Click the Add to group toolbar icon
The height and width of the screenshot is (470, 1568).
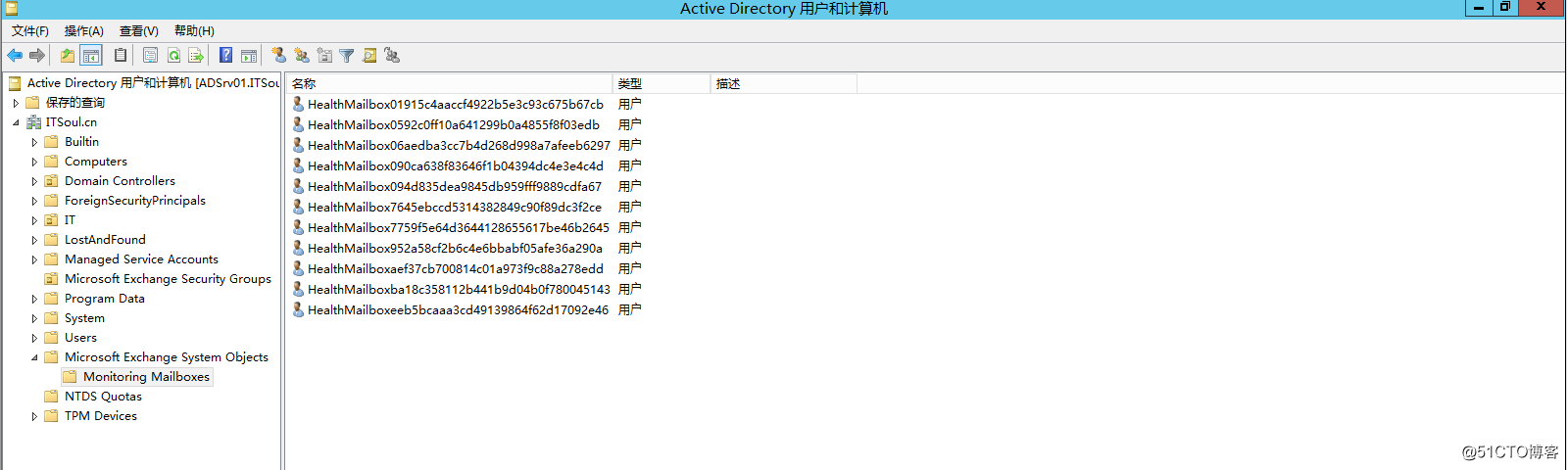click(392, 56)
